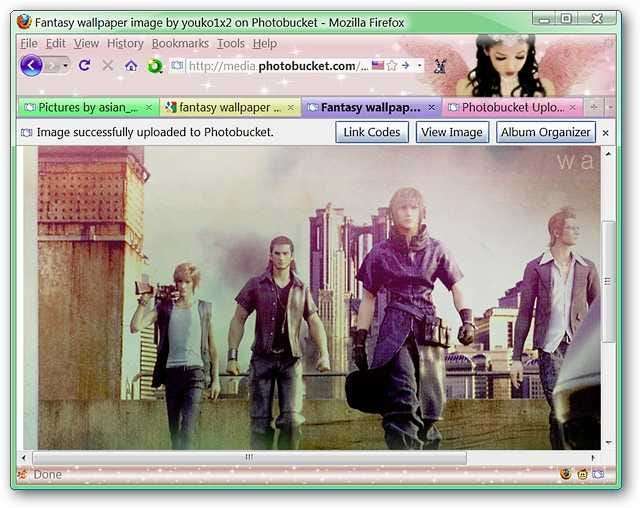This screenshot has height=508, width=640.
Task: Close the yellow 'fantasy wallpaper ...' tab
Action: click(291, 107)
